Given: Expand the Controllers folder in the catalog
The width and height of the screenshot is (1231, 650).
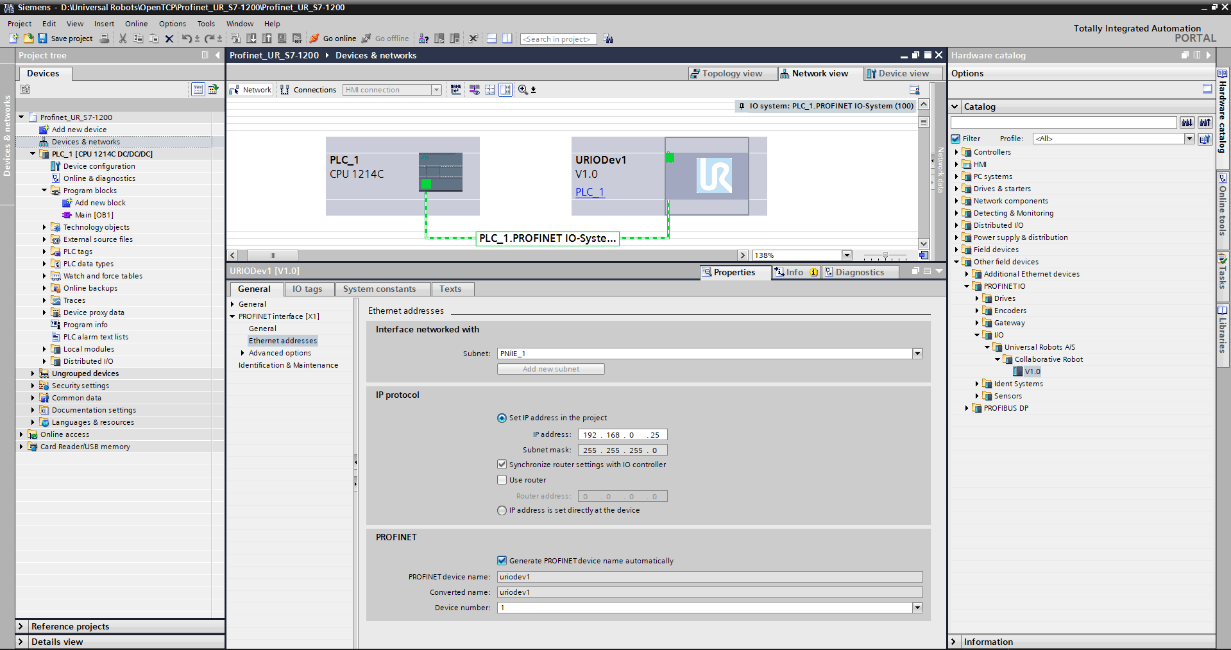Looking at the screenshot, I should click(958, 152).
